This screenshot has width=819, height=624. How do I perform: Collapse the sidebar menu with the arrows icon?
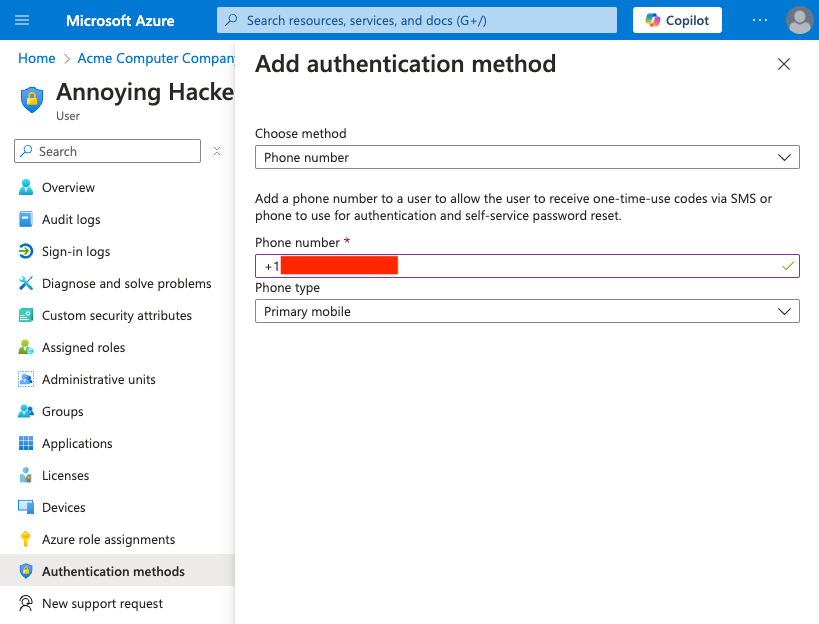tap(217, 151)
